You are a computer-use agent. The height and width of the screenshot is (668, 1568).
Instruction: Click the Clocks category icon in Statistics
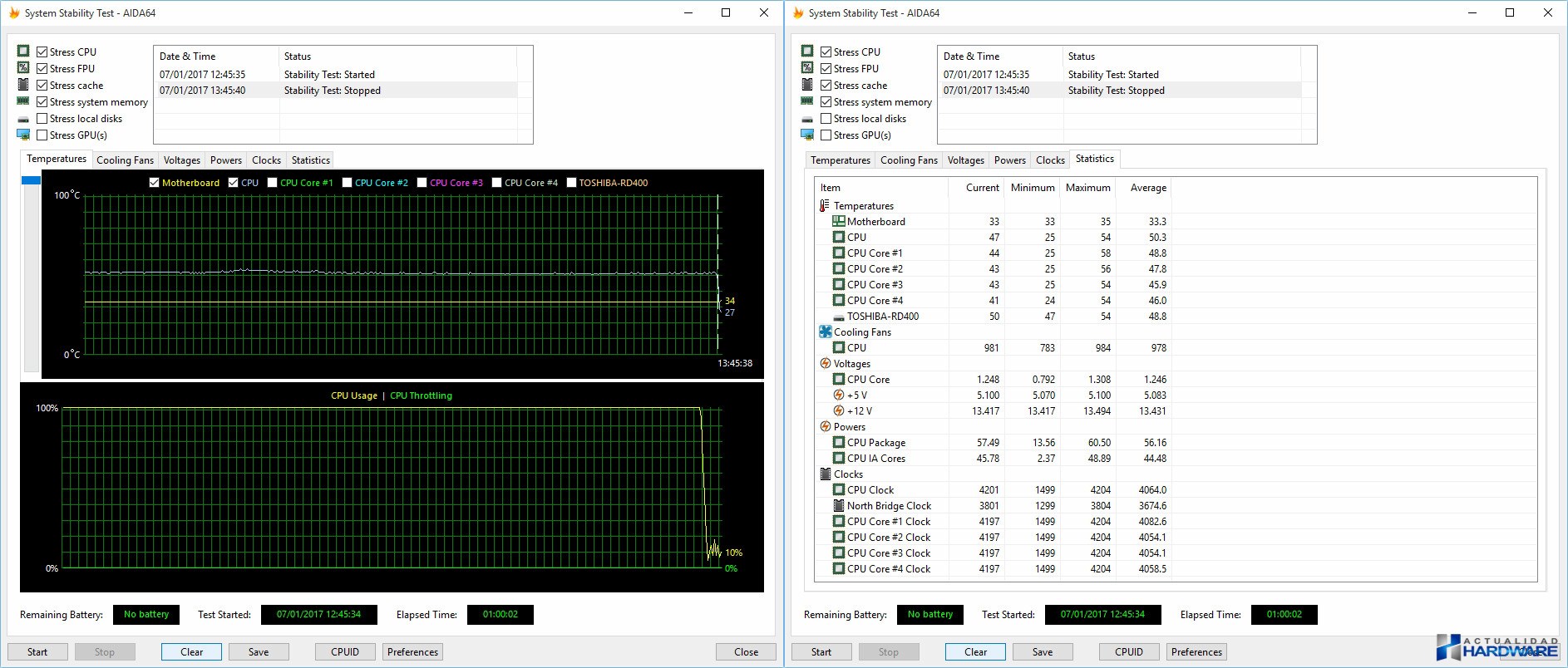[x=825, y=474]
